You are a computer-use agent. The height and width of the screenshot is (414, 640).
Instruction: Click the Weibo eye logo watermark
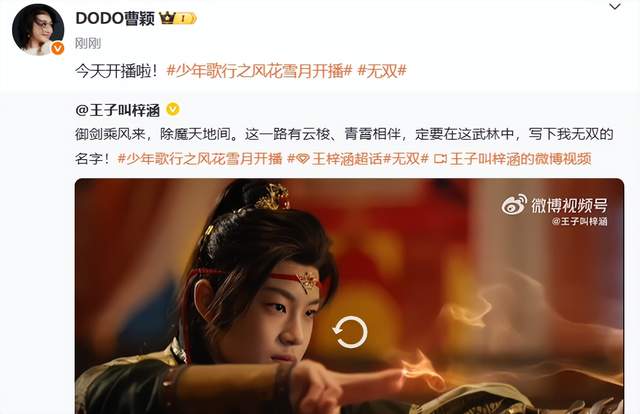tap(514, 204)
